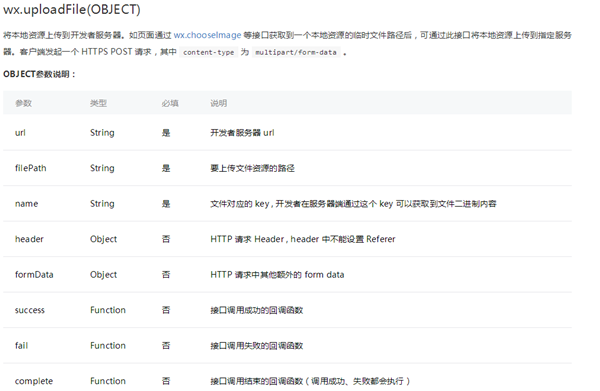The height and width of the screenshot is (391, 600).
Task: Select the Function type in complete row
Action: point(108,381)
